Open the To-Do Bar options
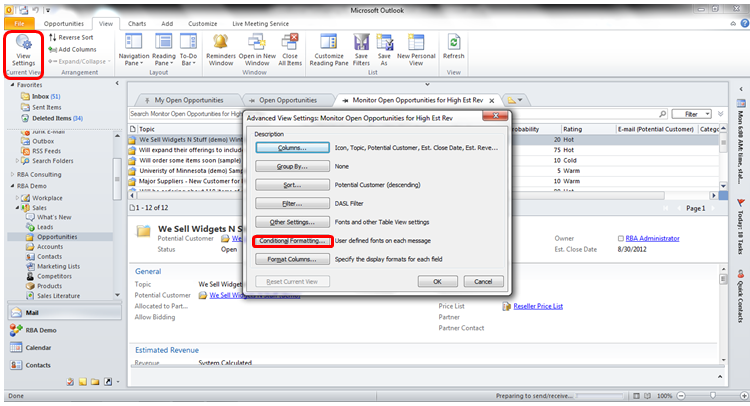Image resolution: width=750 pixels, height=406 pixels. click(188, 50)
